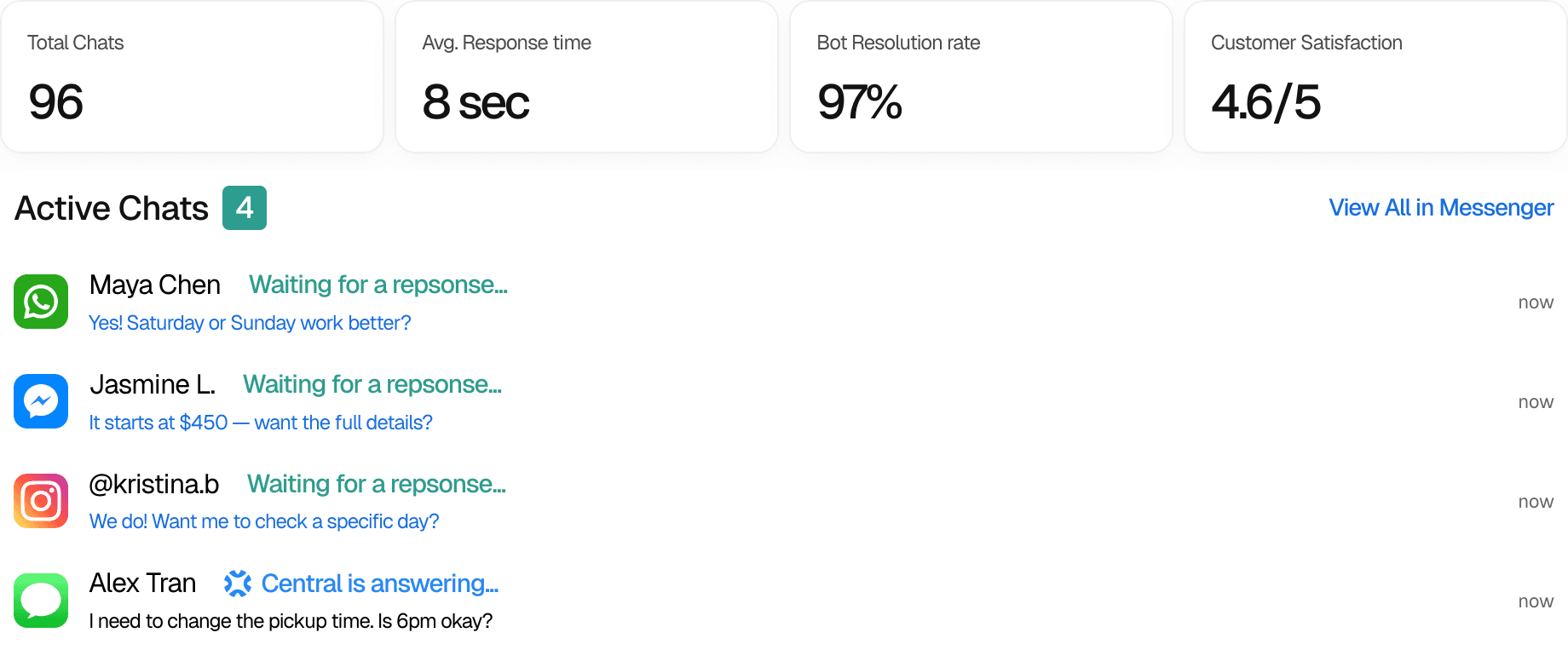Select the @kristina.b chat name
Screen dimensions: 1568x650
154,484
